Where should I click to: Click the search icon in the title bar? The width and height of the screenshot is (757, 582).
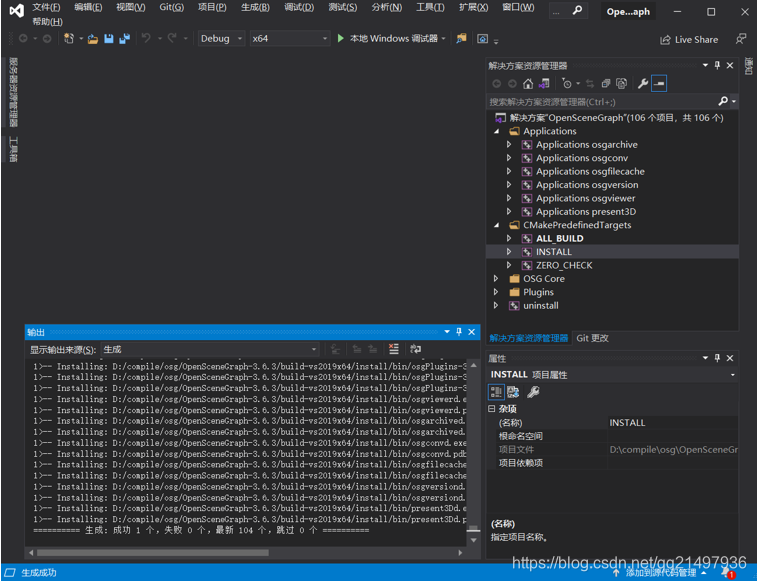point(577,10)
